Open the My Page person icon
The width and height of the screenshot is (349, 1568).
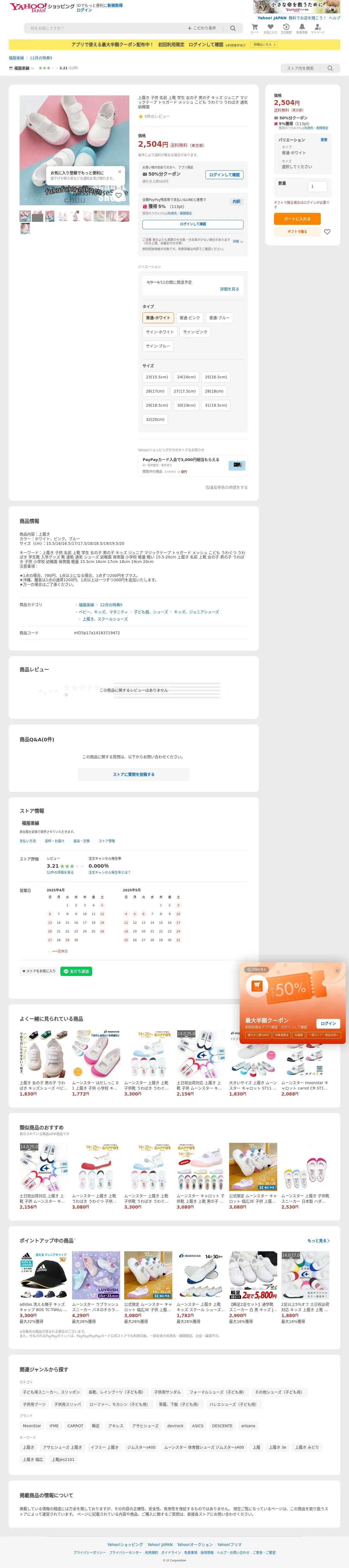click(317, 28)
